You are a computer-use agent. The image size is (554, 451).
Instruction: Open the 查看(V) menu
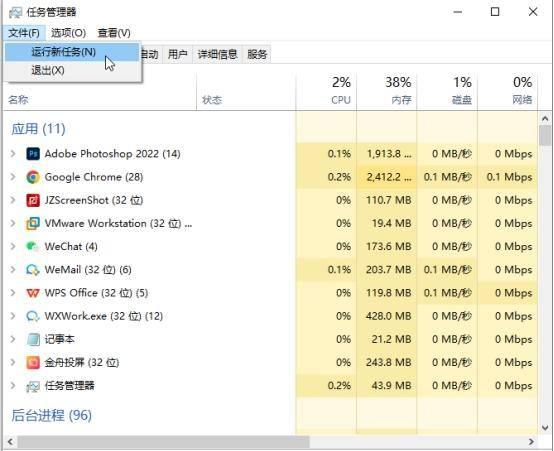tap(114, 33)
